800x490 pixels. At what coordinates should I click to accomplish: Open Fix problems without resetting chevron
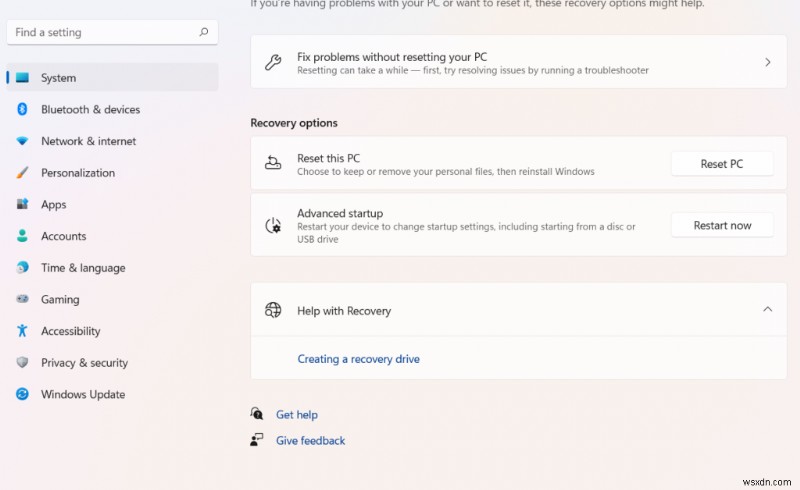[x=767, y=62]
